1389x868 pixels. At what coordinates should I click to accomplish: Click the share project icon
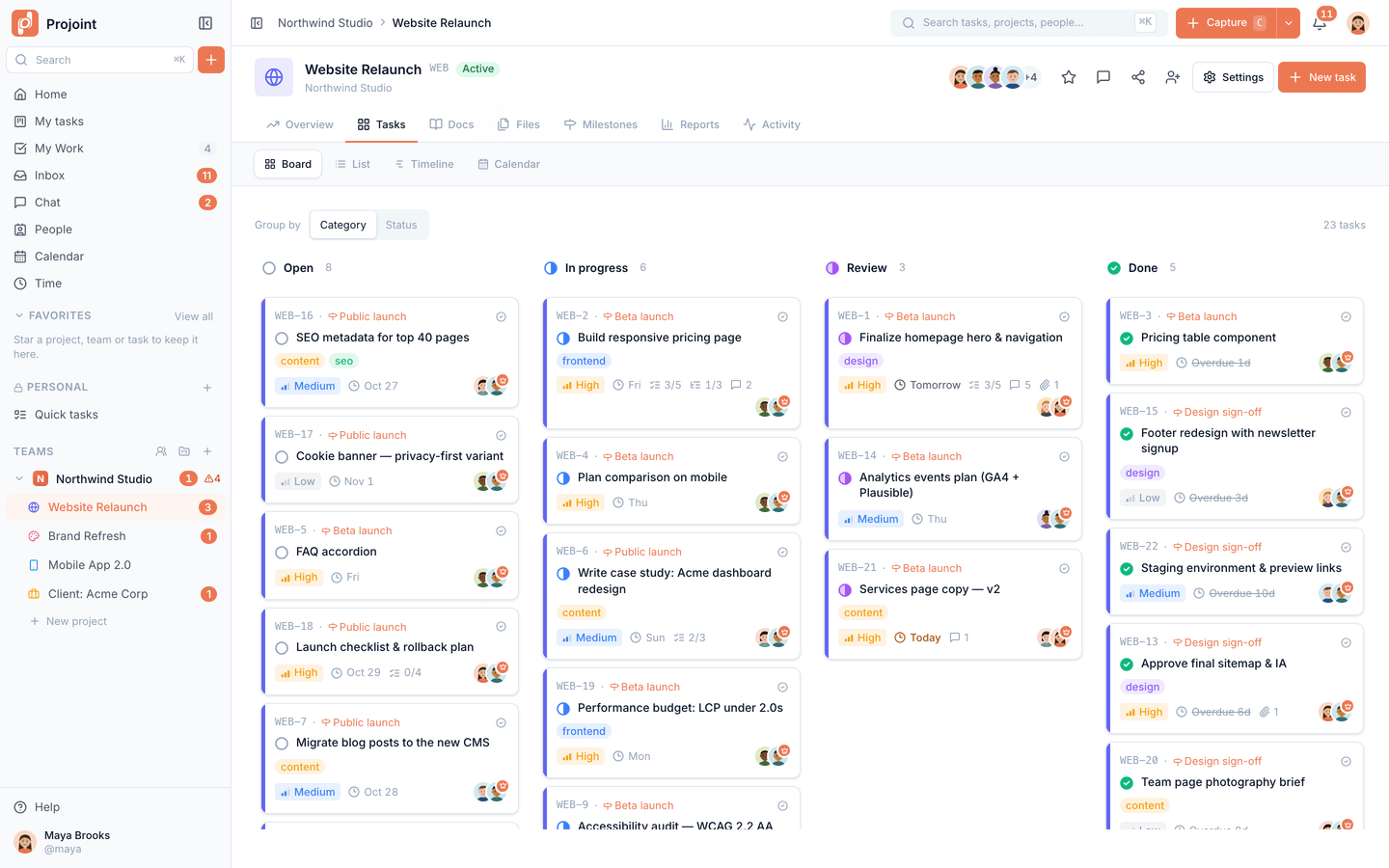coord(1138,77)
